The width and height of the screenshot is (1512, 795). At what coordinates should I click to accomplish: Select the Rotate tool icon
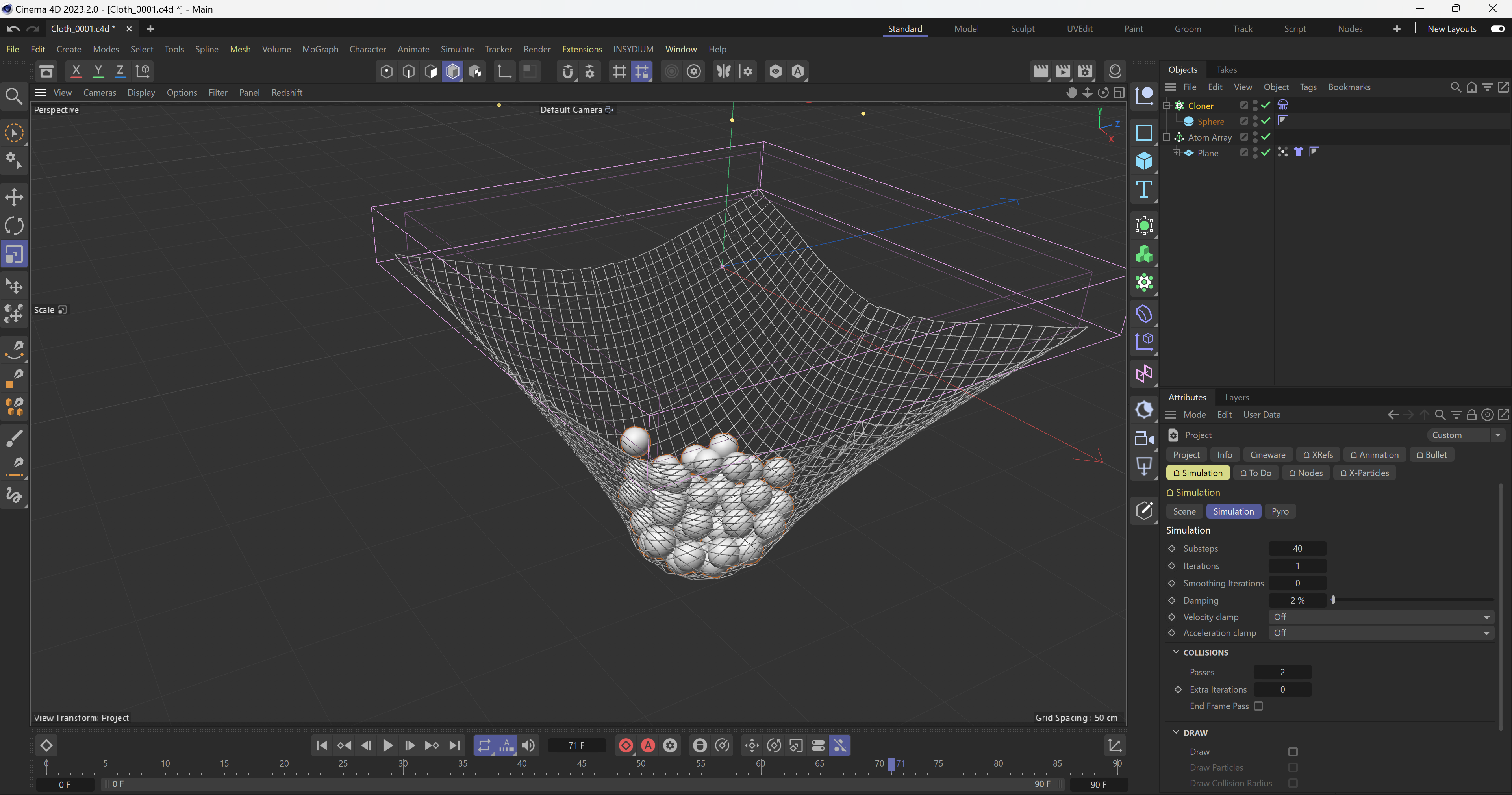coord(14,226)
